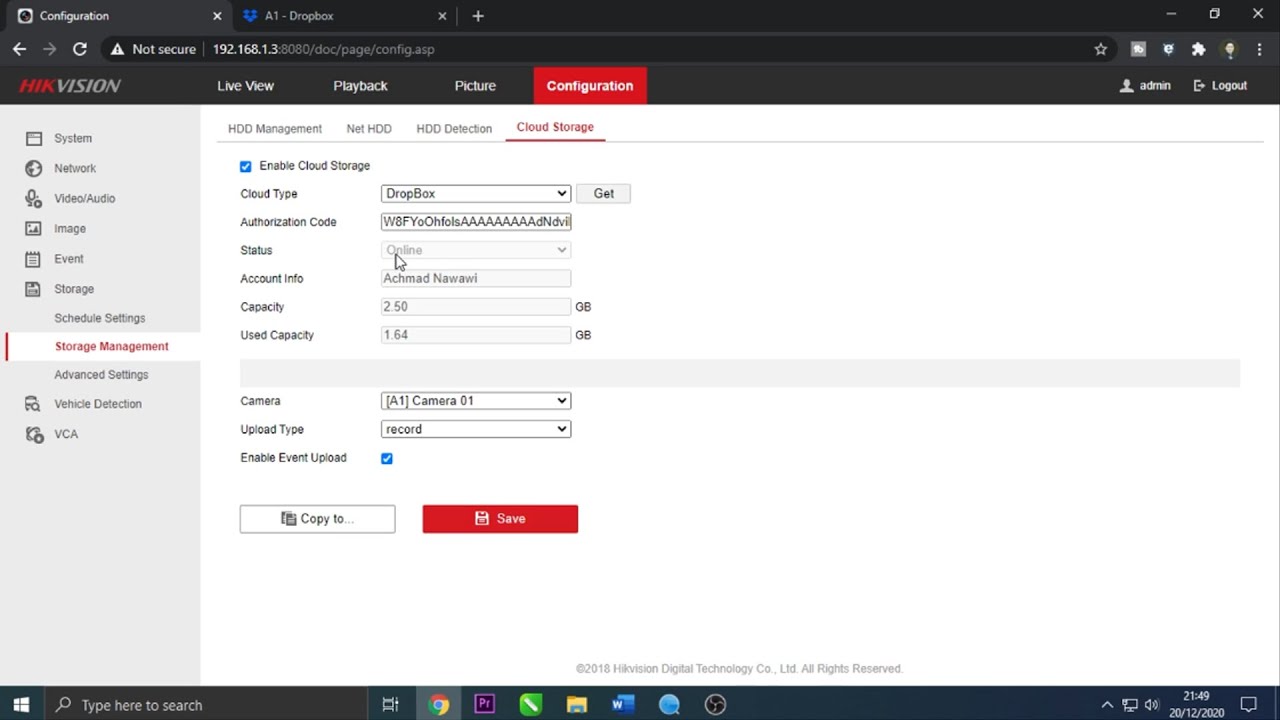Open Cloud Type DropBox dropdown
The image size is (1280, 720).
click(x=476, y=194)
